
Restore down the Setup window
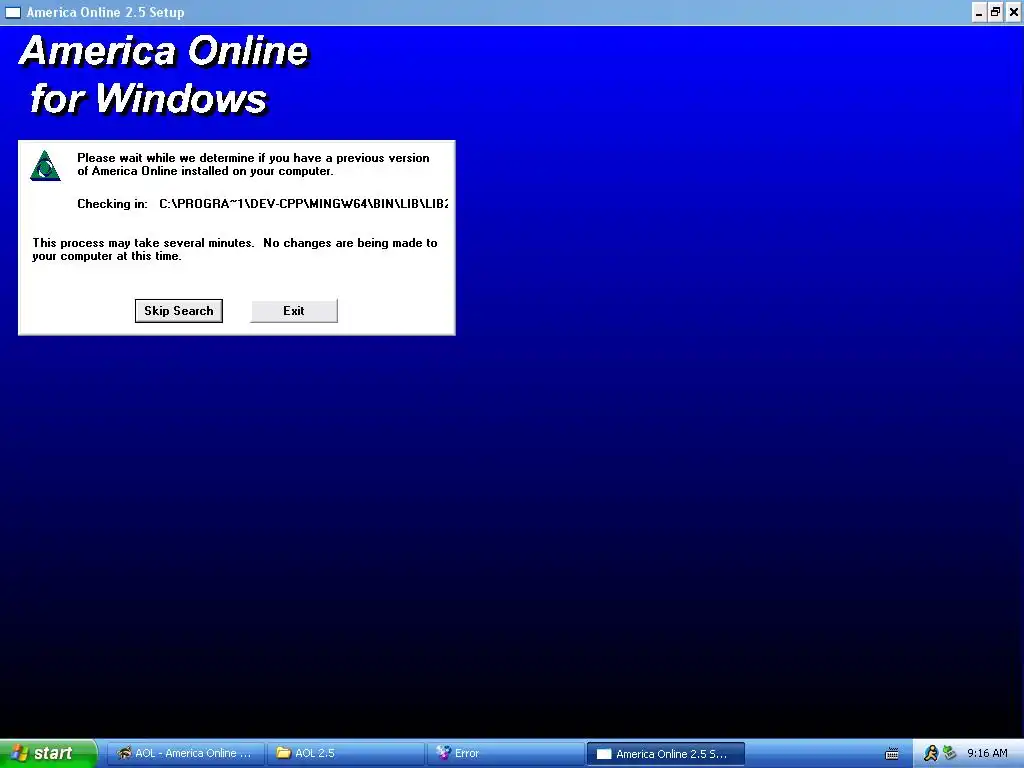tap(995, 12)
